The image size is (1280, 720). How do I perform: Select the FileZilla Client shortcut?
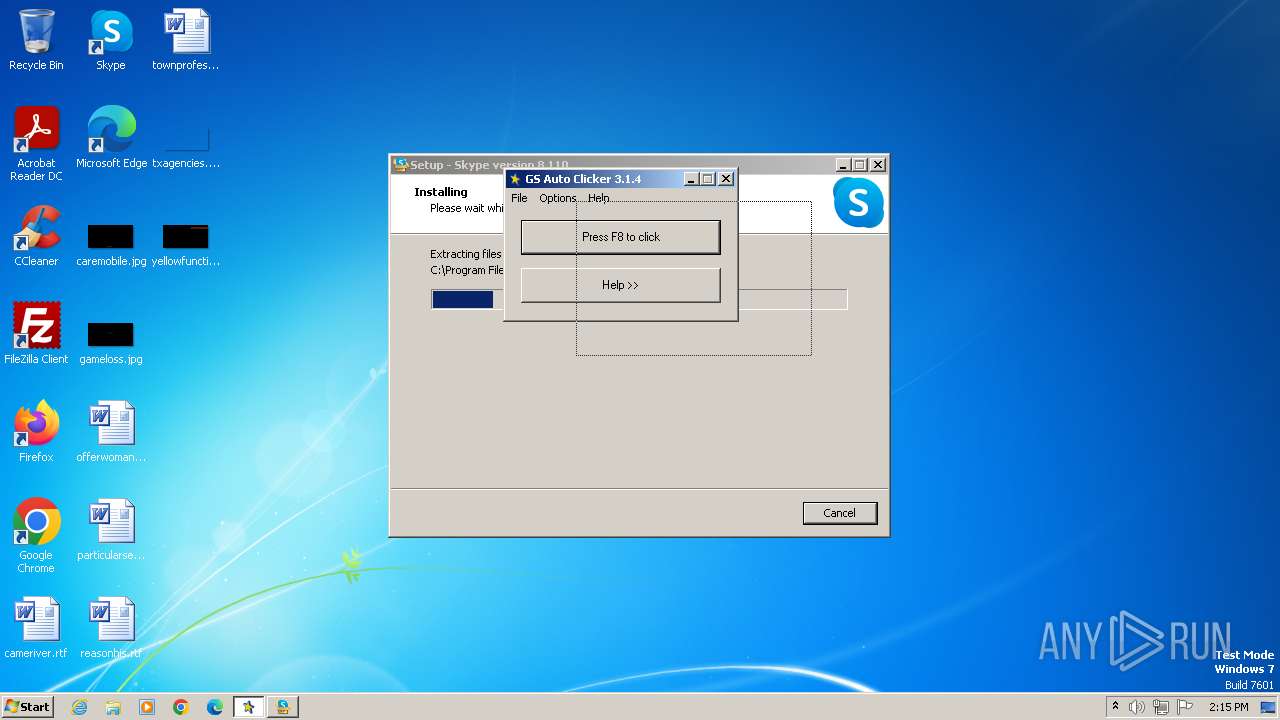coord(36,334)
